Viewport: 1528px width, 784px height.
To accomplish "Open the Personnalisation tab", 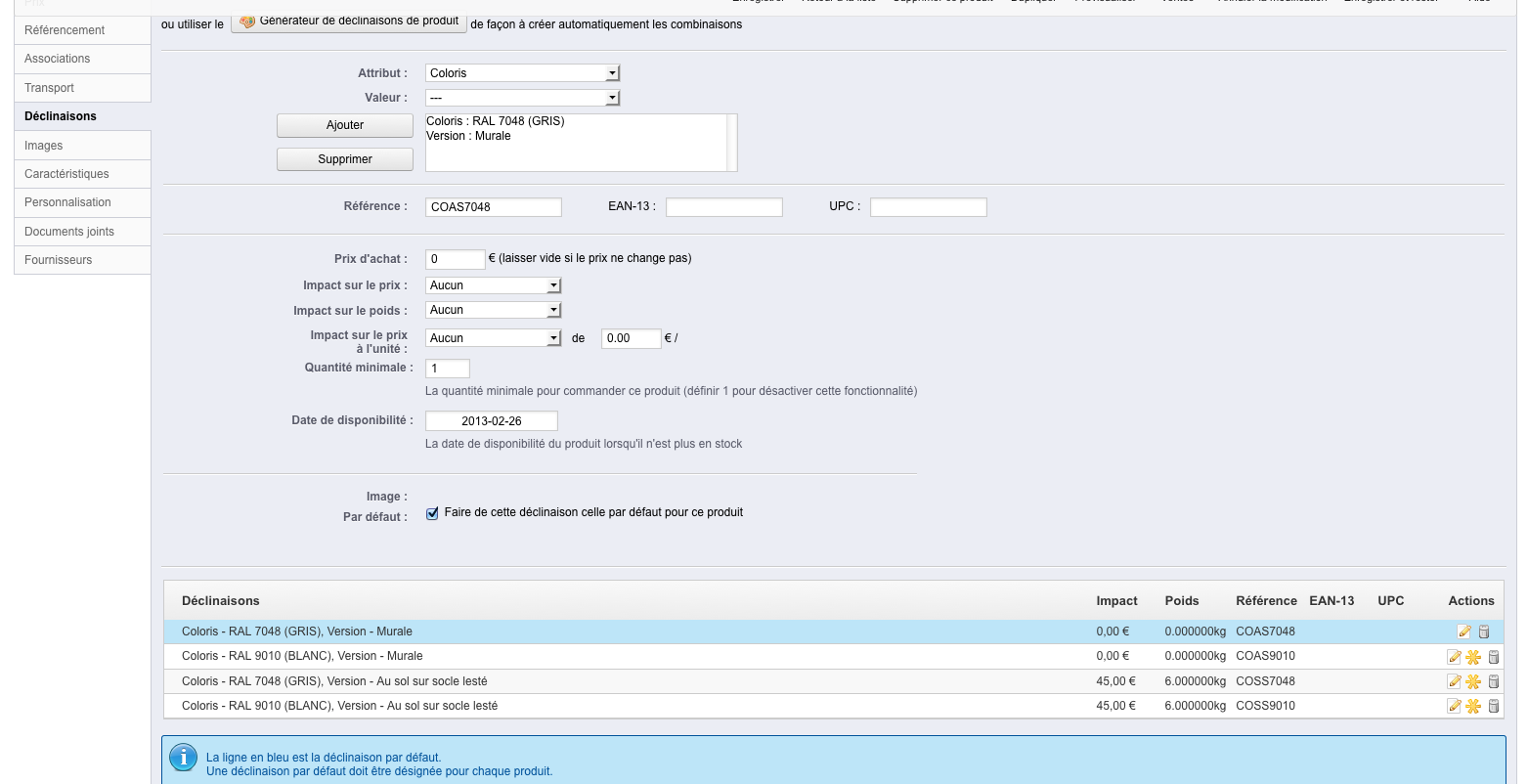I will click(82, 202).
